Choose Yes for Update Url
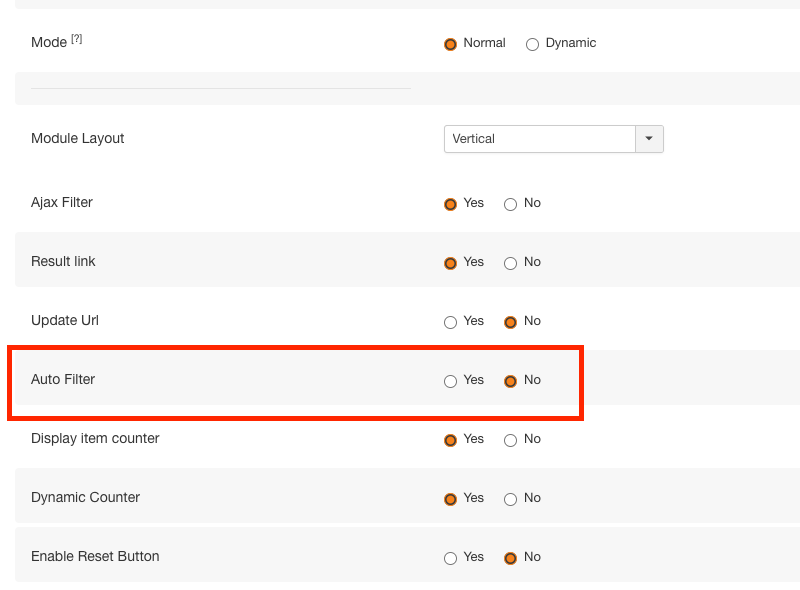 (450, 322)
